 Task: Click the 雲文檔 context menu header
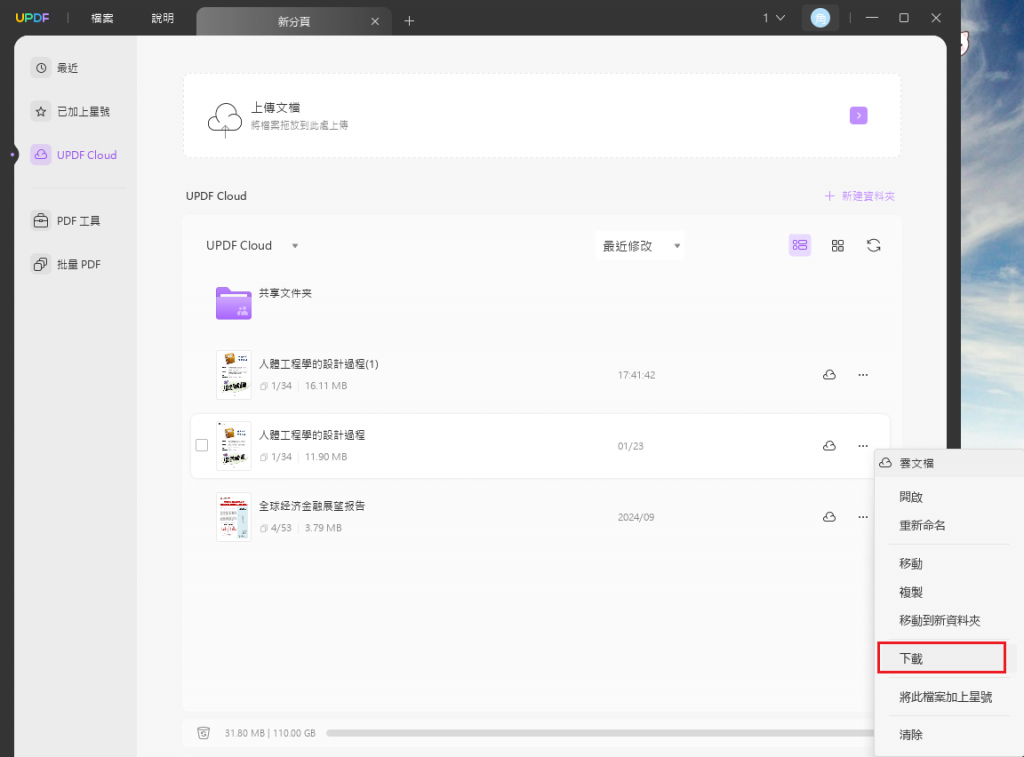916,463
